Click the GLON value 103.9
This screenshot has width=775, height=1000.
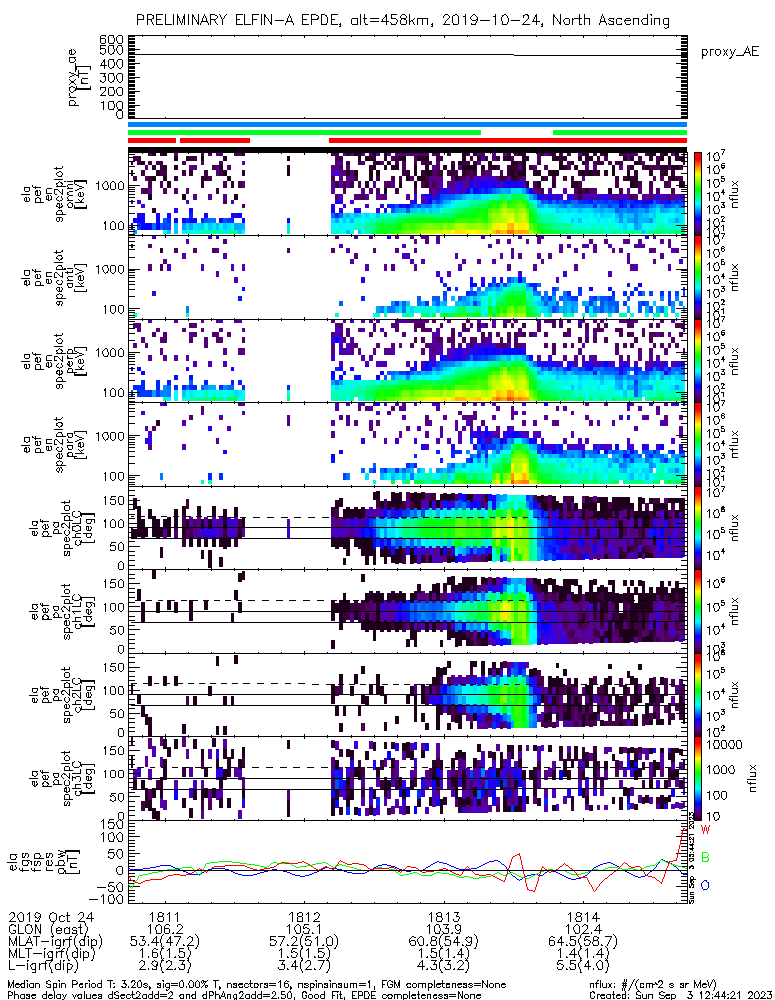443,929
